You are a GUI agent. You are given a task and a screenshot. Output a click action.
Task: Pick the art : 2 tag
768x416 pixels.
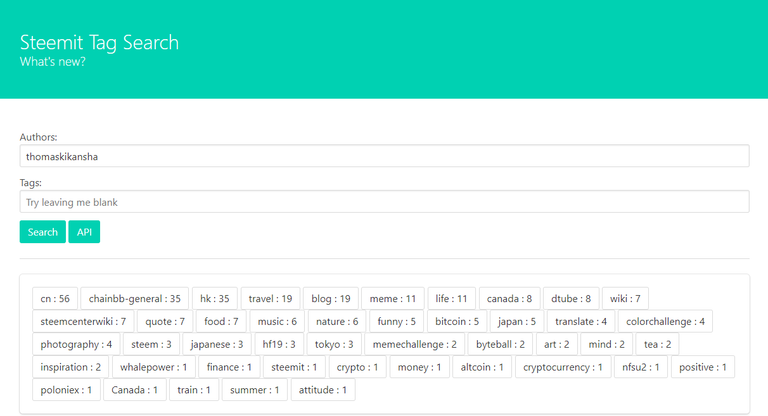pyautogui.click(x=557, y=344)
